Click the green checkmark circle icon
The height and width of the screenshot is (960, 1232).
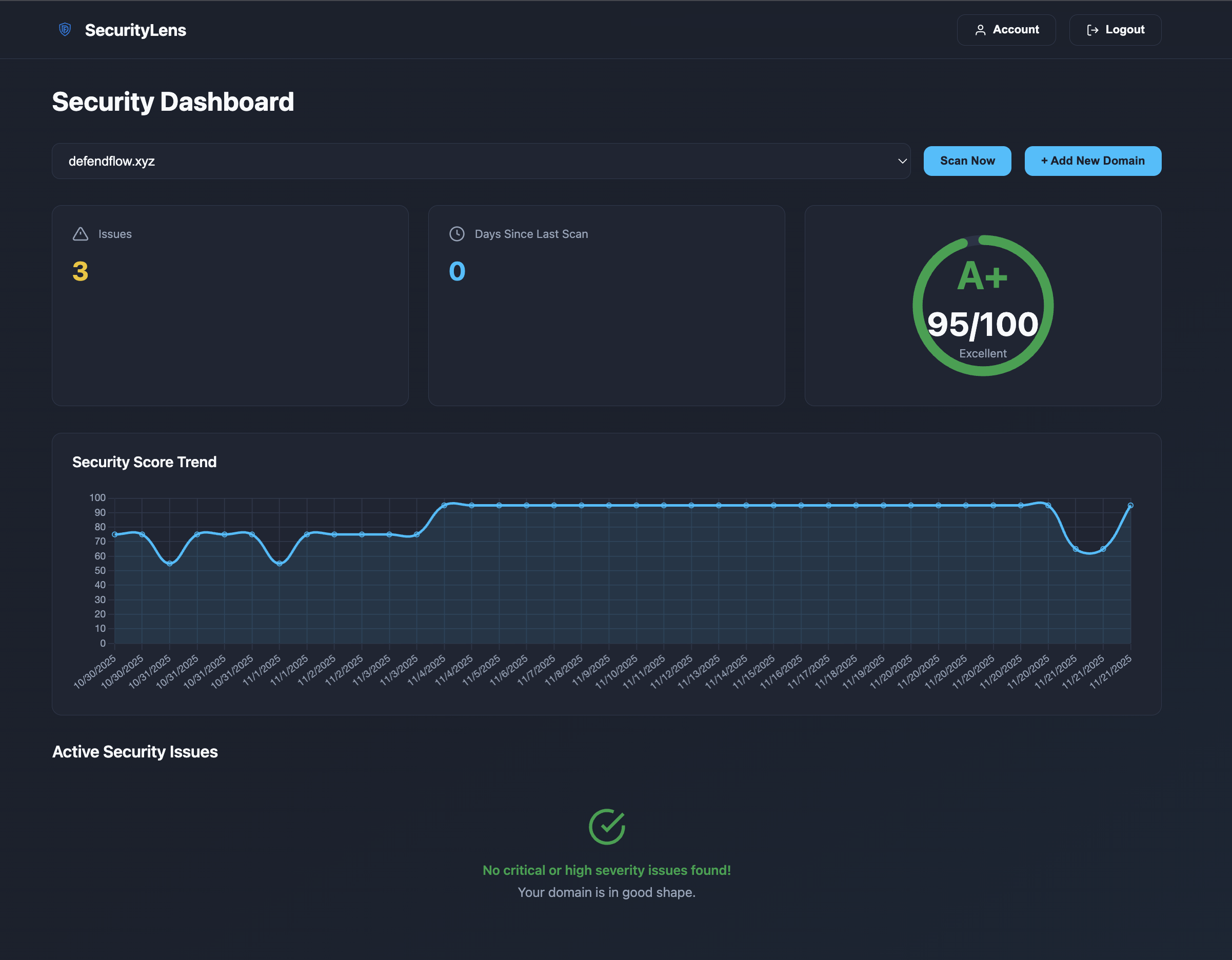click(606, 827)
